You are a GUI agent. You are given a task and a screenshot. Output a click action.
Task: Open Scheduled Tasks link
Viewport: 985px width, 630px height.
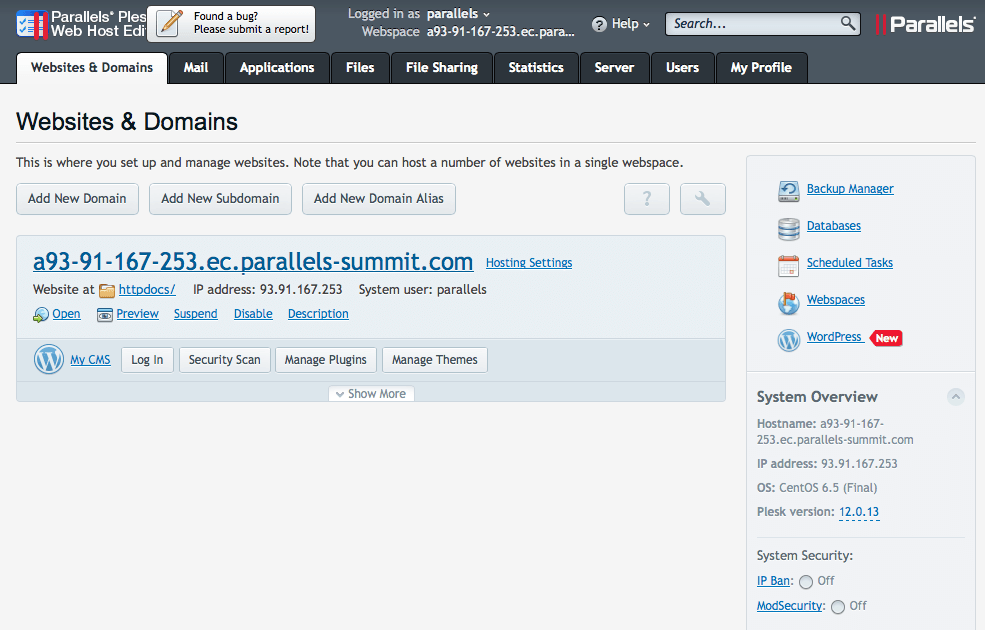click(849, 263)
